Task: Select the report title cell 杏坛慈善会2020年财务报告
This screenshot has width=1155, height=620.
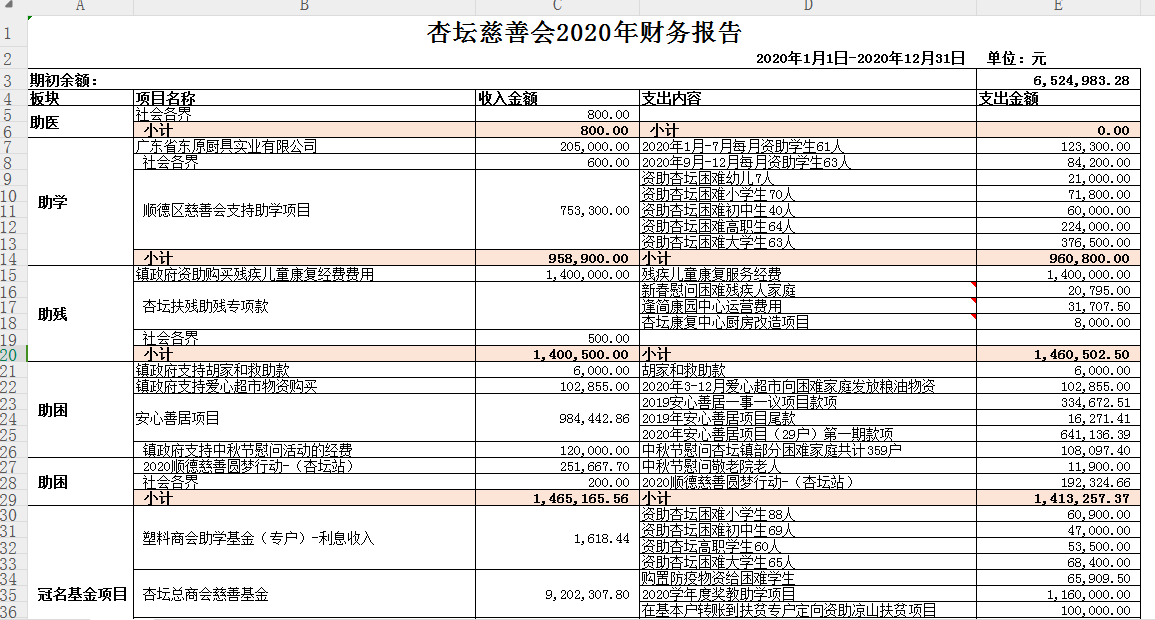Action: pos(584,33)
